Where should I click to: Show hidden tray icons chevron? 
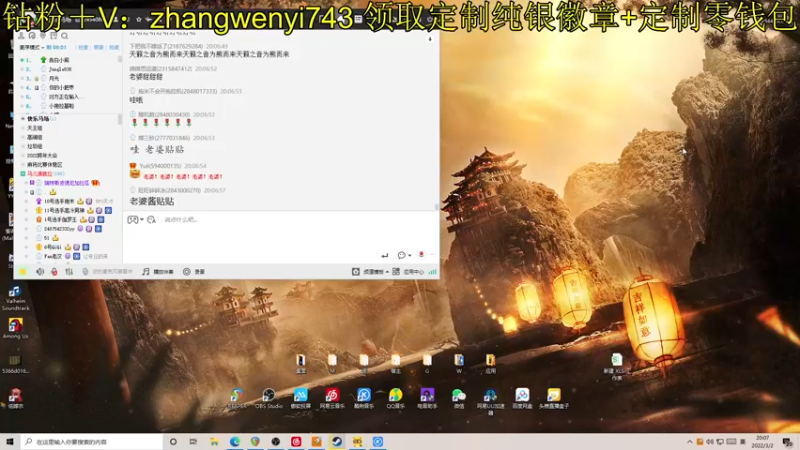pos(690,441)
